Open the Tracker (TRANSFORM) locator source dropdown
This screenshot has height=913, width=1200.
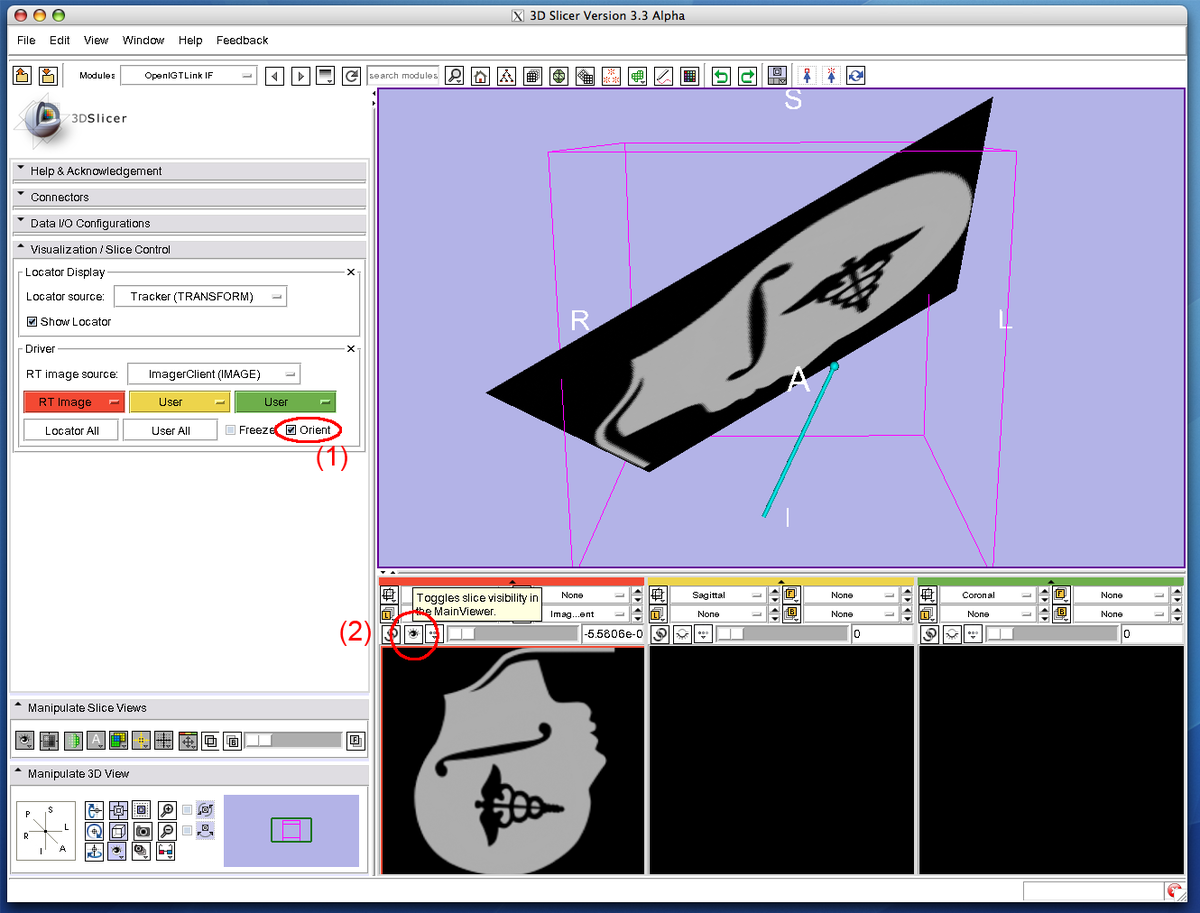[200, 296]
